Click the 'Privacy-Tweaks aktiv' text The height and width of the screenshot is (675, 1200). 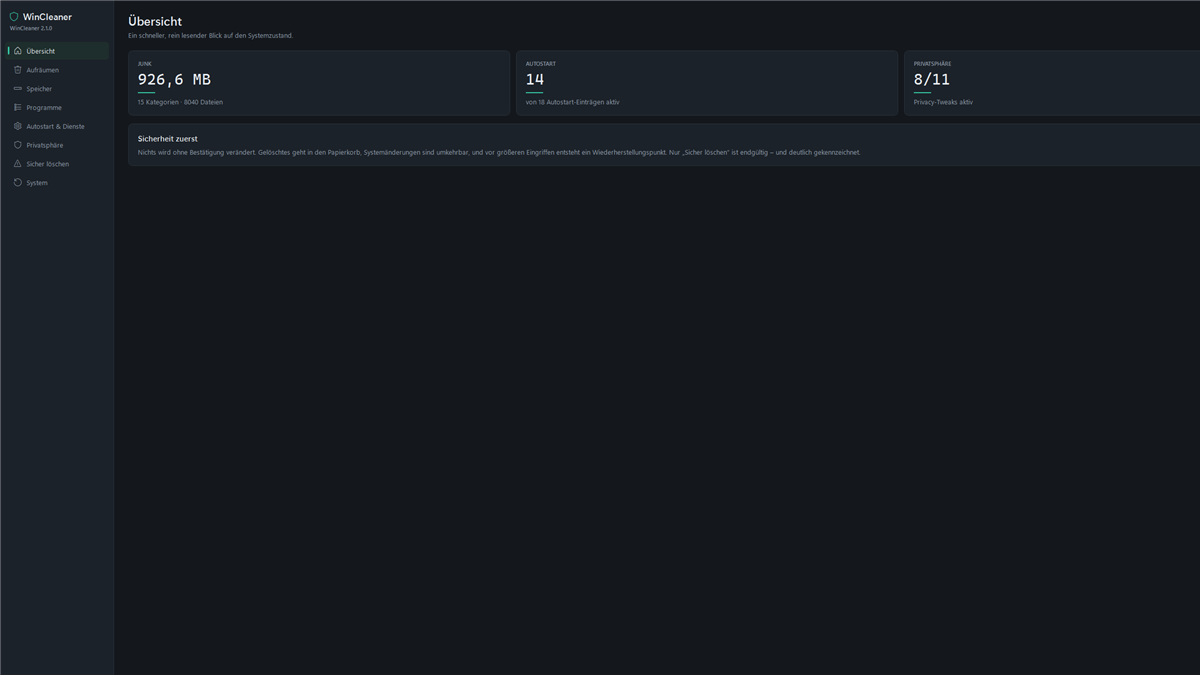[943, 102]
